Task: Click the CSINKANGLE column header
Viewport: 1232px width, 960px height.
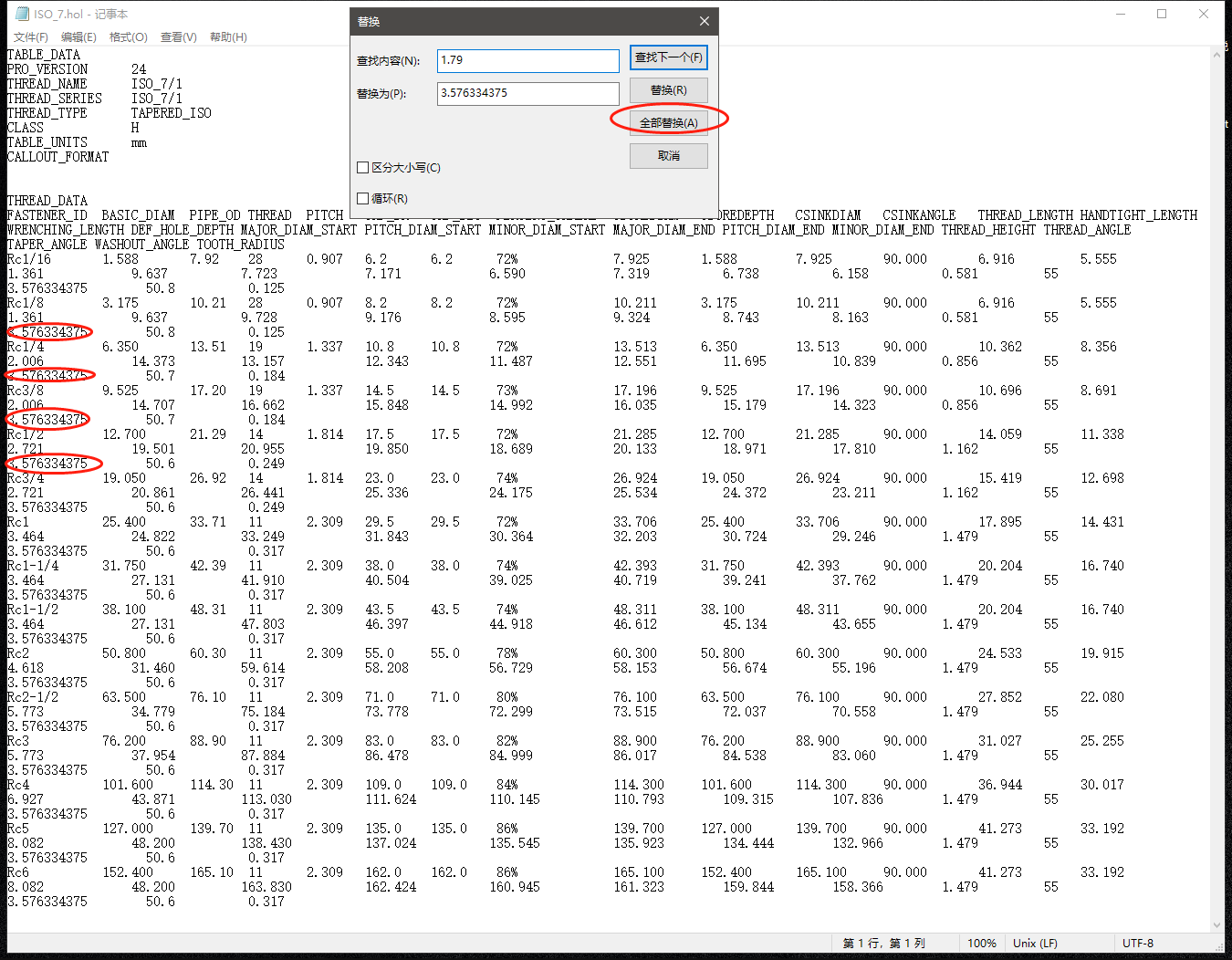Action: coord(920,215)
